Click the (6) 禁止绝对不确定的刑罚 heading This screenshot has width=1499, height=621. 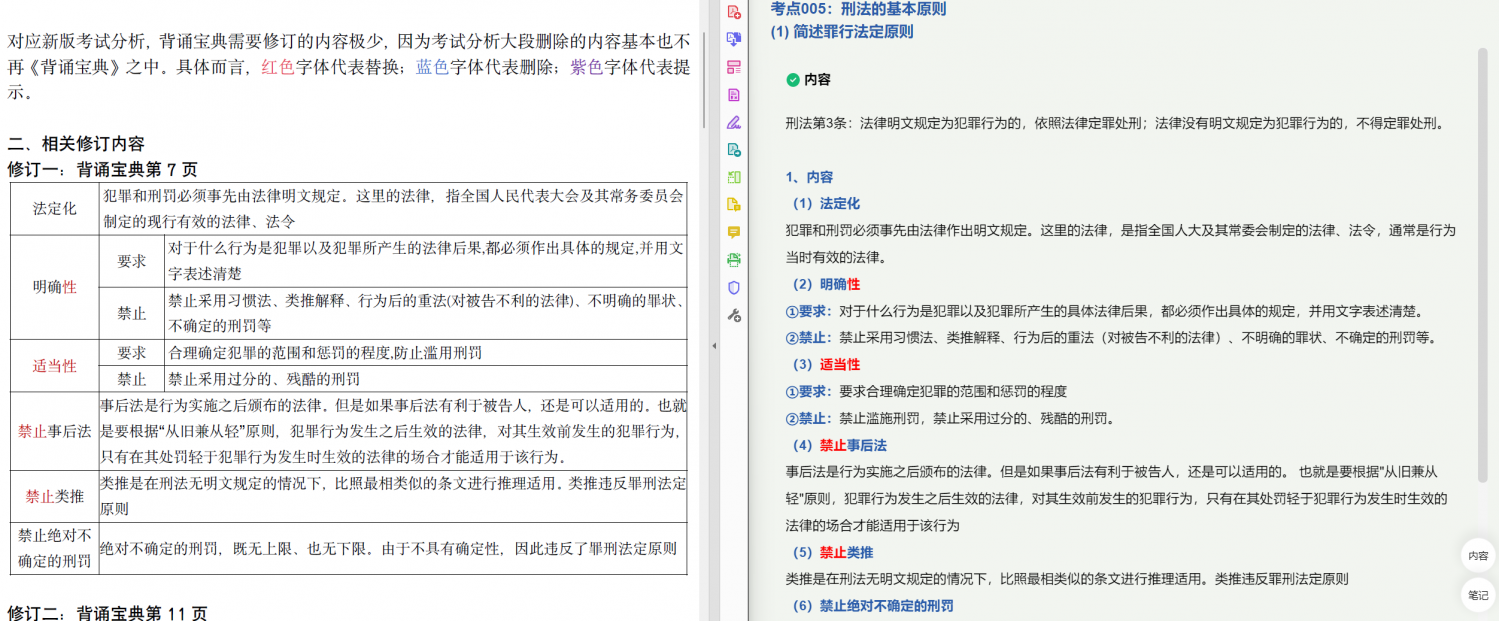coord(873,605)
